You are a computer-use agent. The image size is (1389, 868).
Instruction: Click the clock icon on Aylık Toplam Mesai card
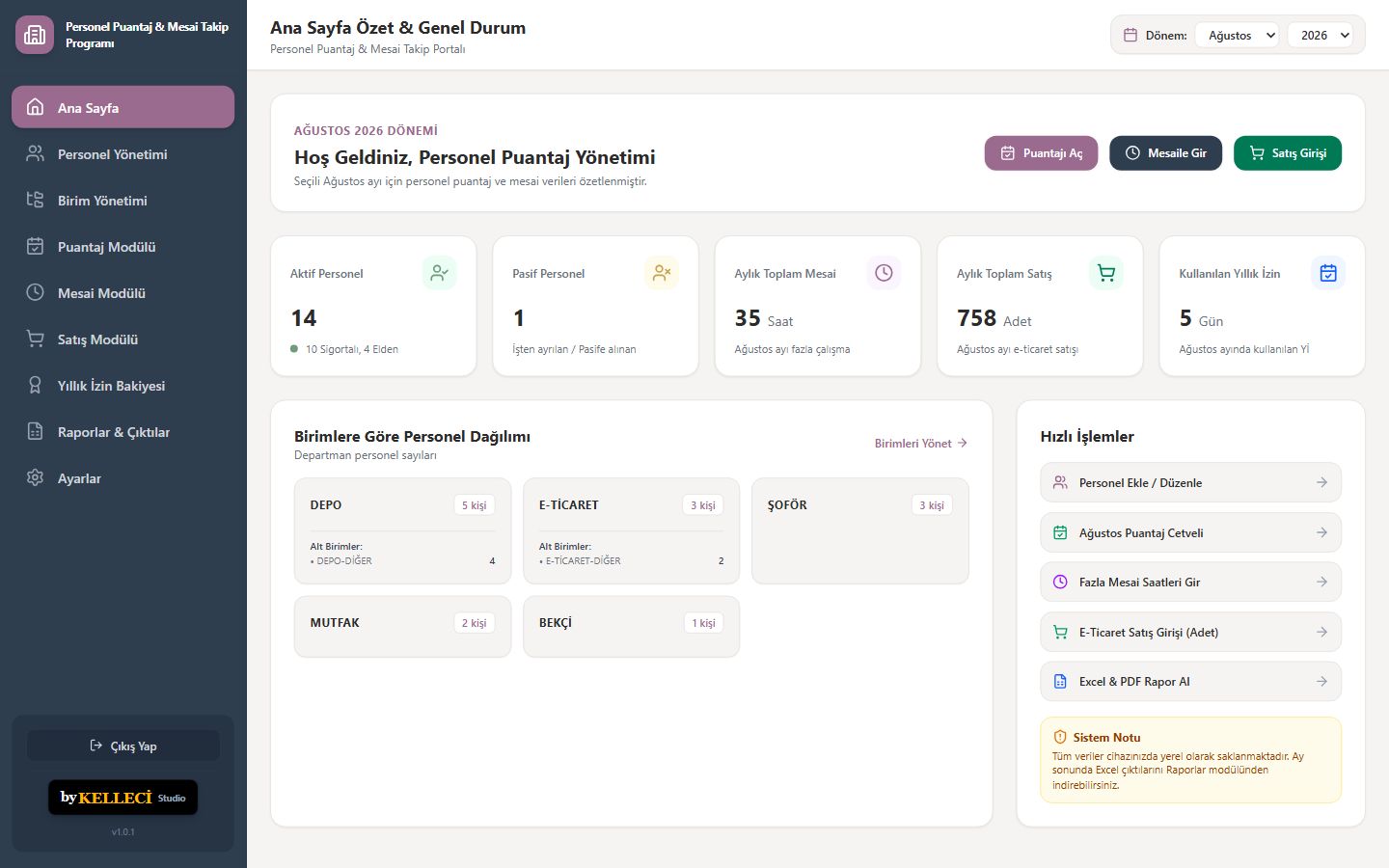pos(884,273)
